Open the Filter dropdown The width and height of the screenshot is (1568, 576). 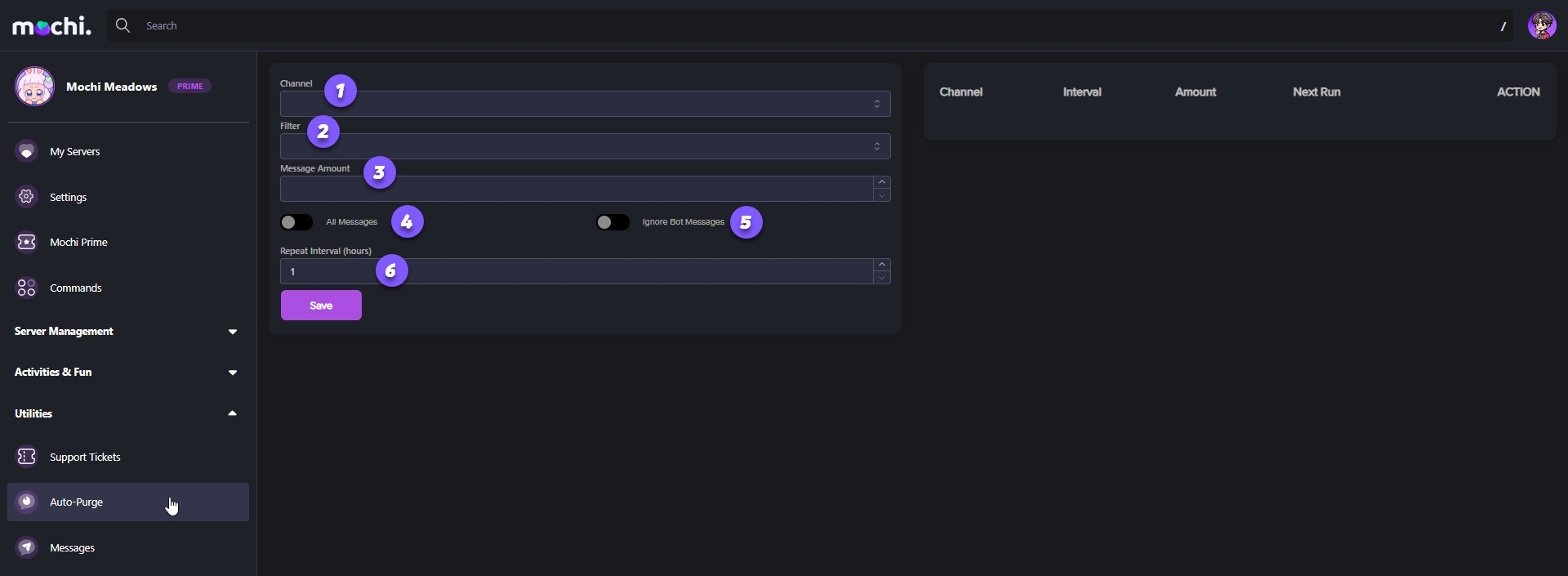585,146
